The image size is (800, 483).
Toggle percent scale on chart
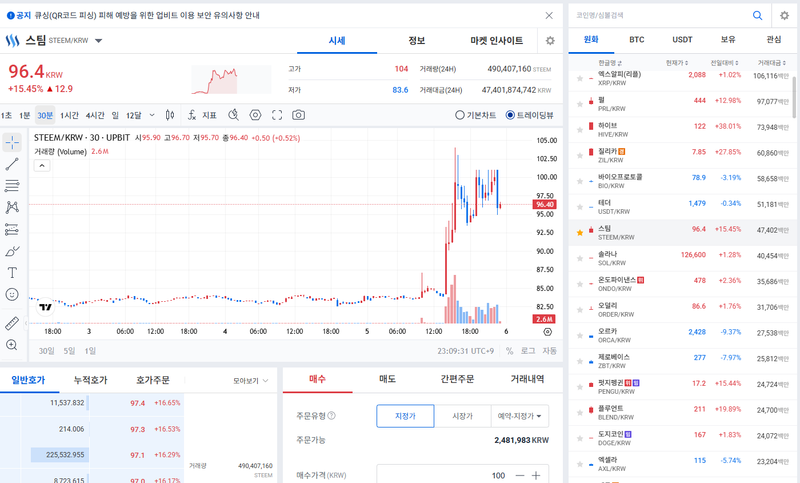point(509,351)
